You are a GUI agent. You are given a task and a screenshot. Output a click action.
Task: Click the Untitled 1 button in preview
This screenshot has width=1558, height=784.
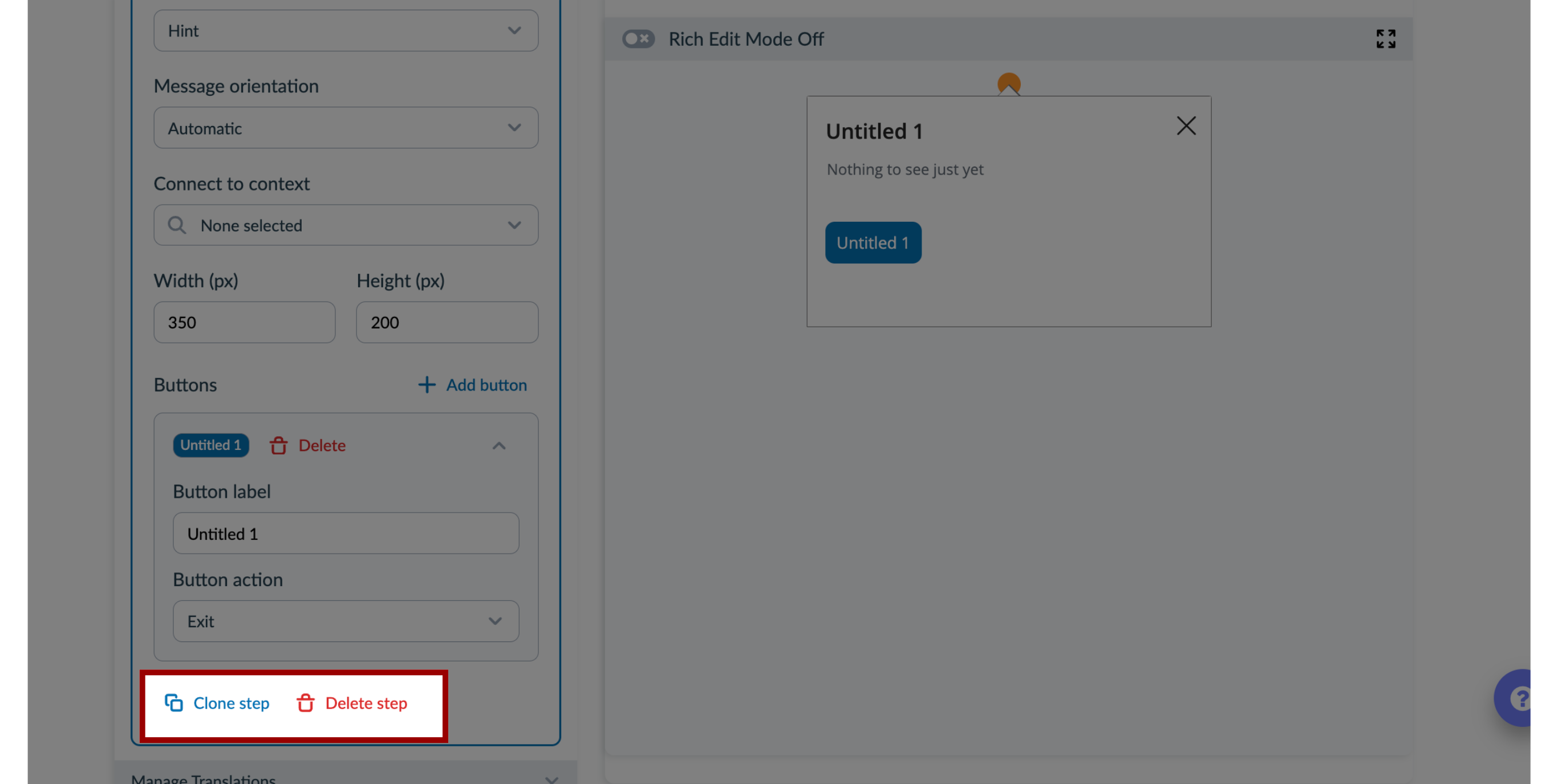coord(871,241)
